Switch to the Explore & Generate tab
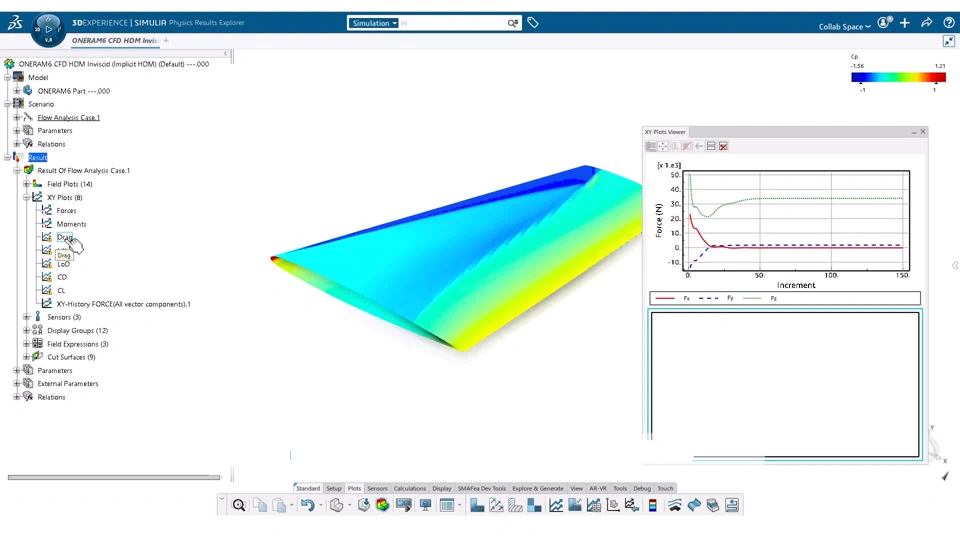 538,489
